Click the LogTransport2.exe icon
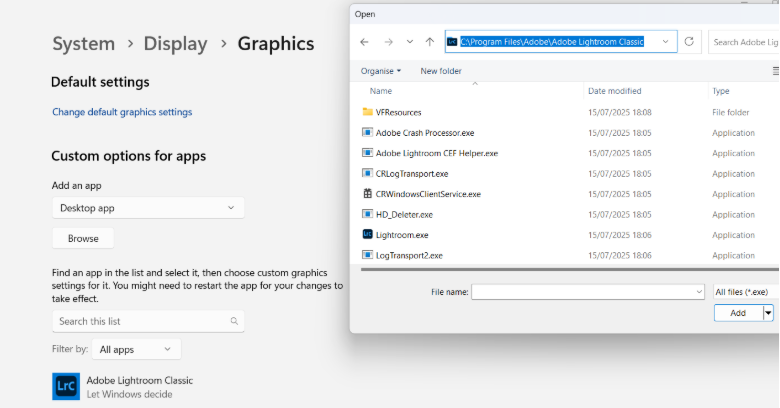 (x=368, y=255)
